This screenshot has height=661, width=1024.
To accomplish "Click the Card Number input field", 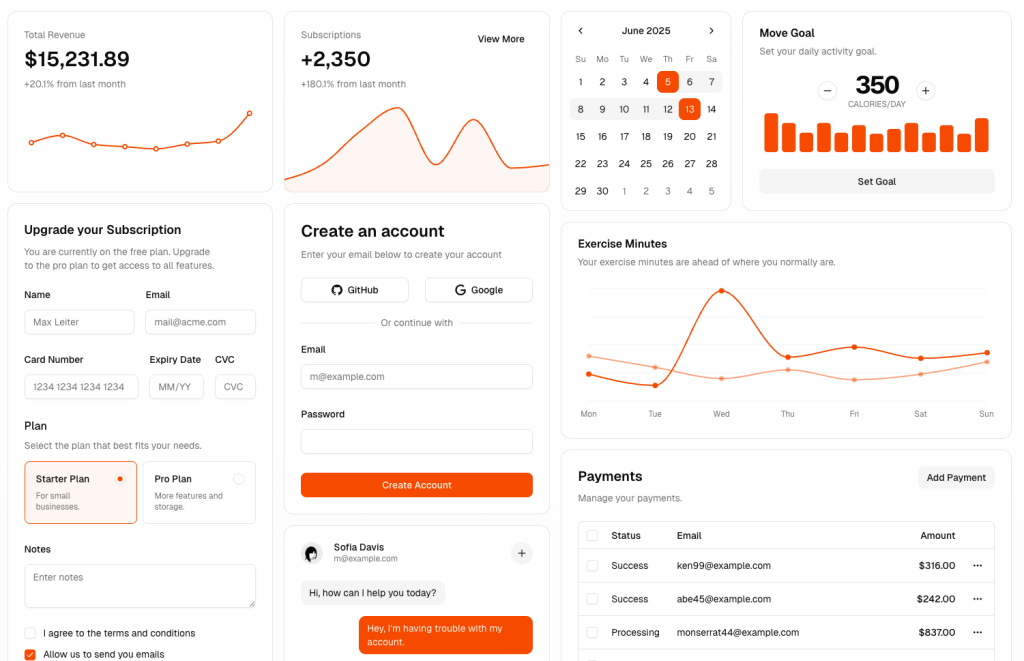I will (x=81, y=387).
